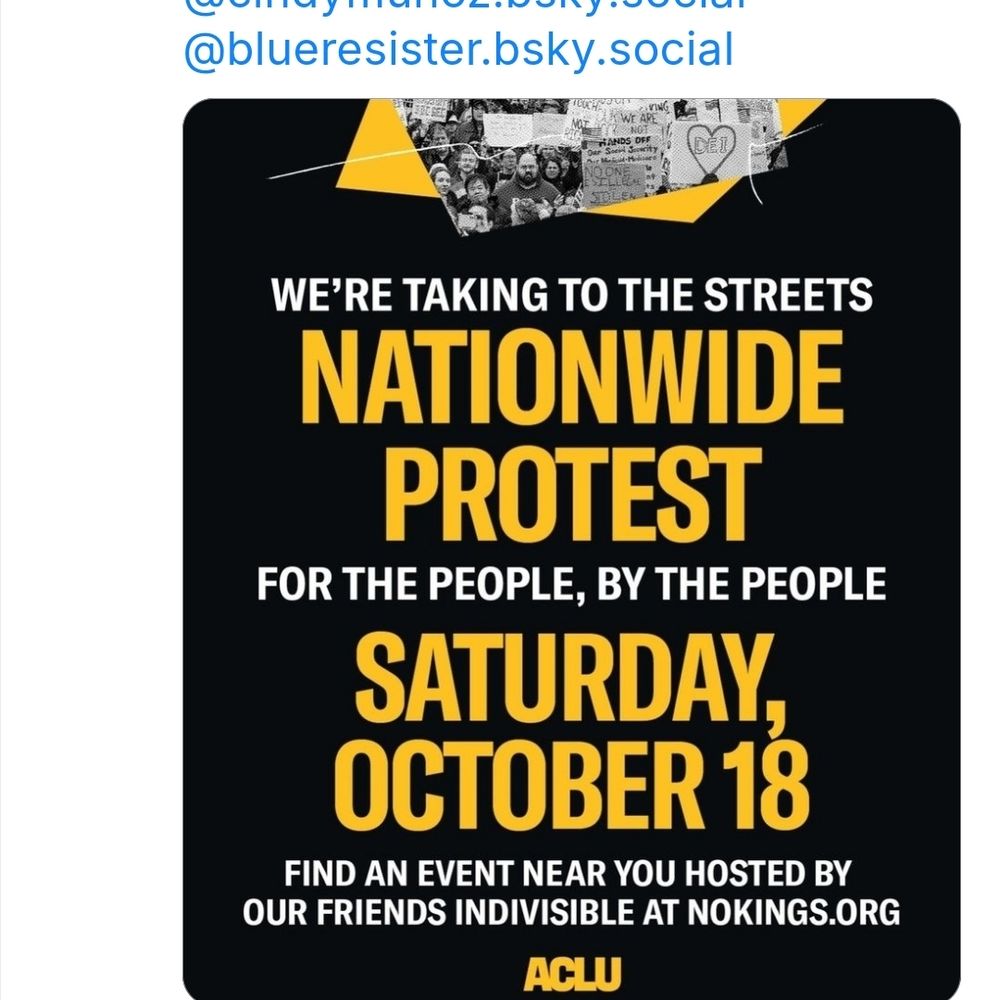Click the left yellow triangle shape
Viewport: 1000px width, 1000px height.
tap(376, 153)
